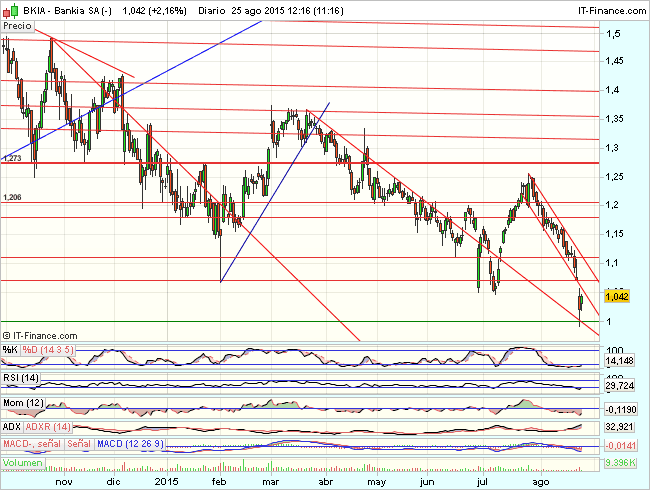
Task: Click the 9.396K volume value box
Action: (620, 462)
